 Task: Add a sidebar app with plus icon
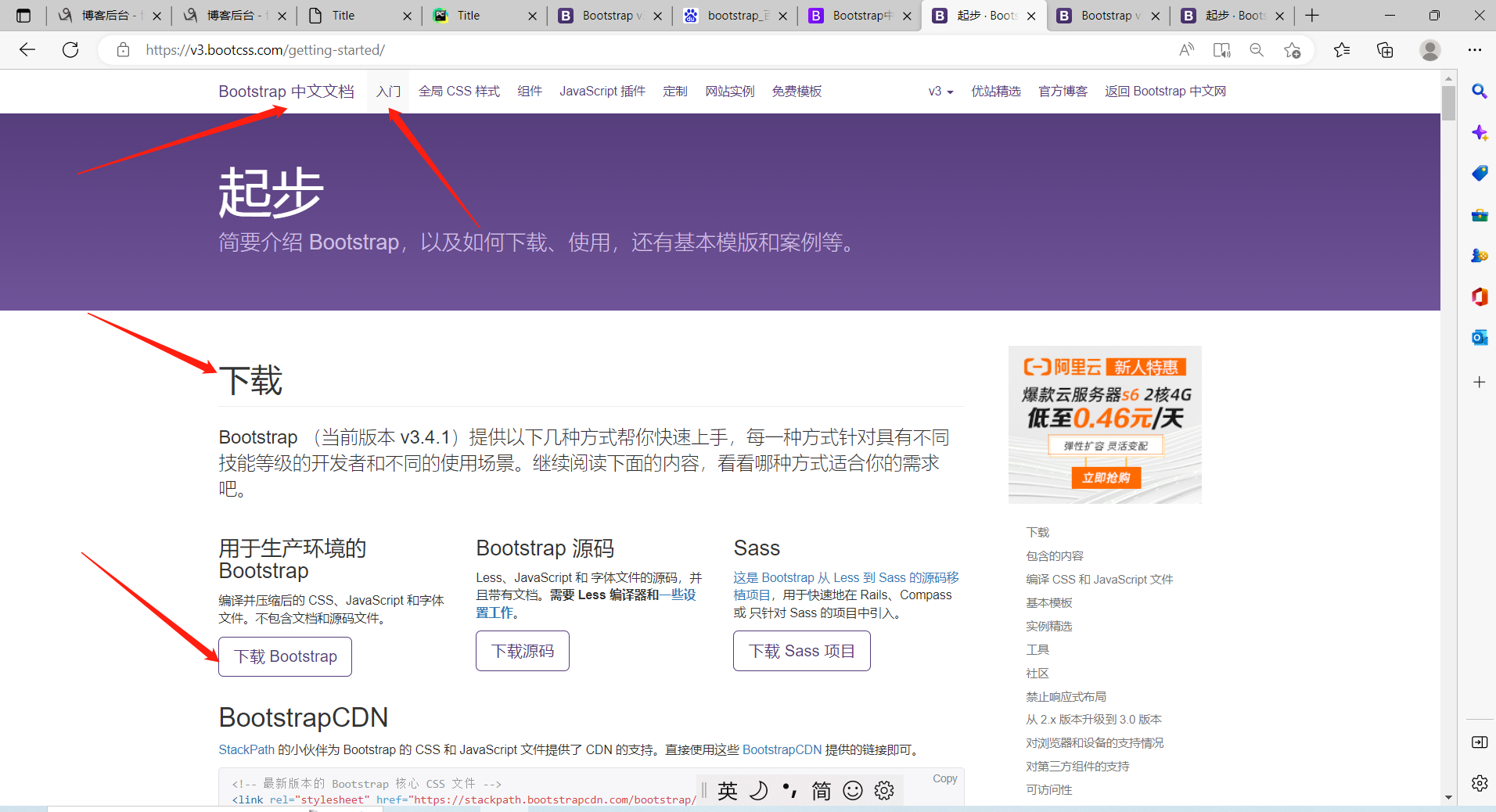point(1480,382)
